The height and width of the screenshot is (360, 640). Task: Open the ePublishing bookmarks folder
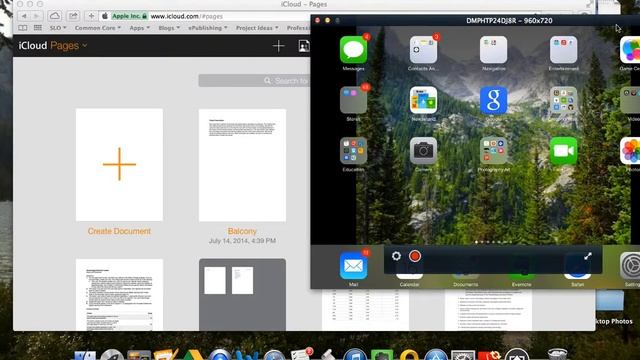207,28
